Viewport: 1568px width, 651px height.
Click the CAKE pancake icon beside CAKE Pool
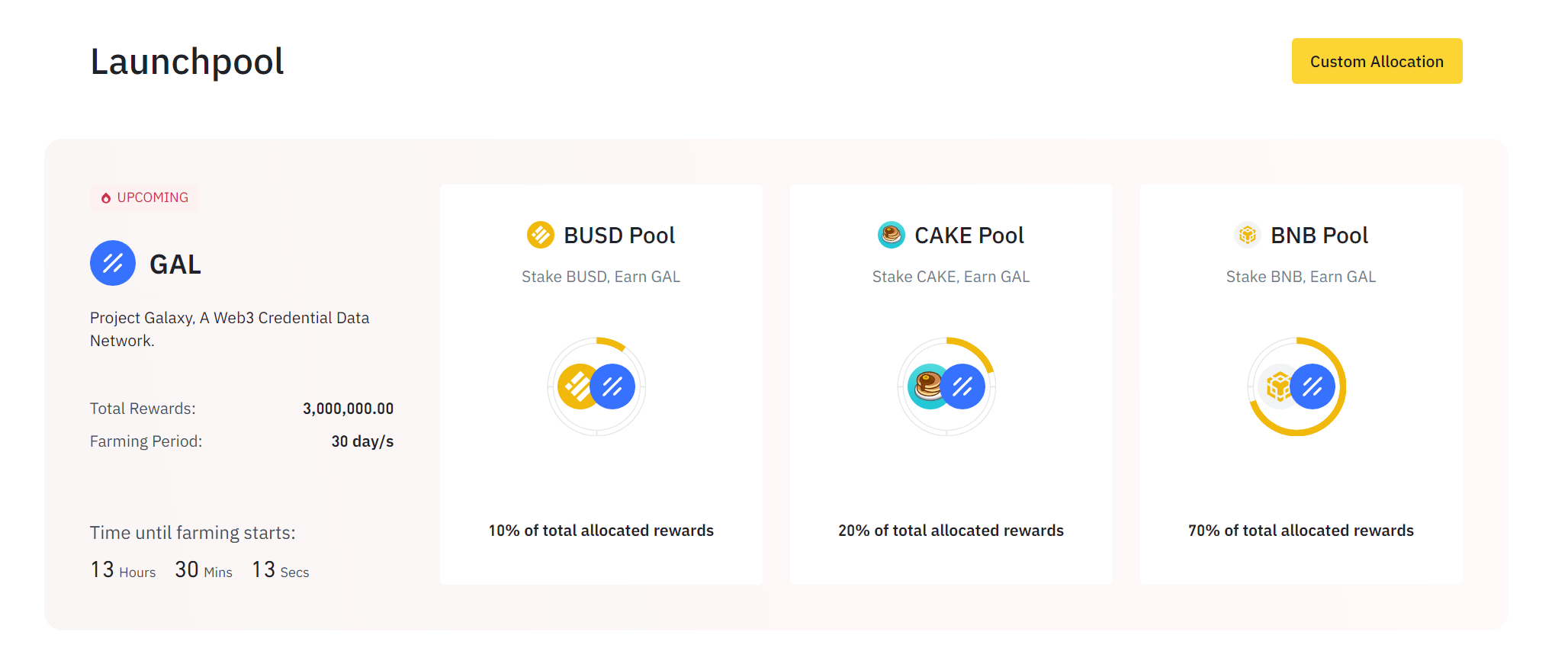pyautogui.click(x=891, y=235)
